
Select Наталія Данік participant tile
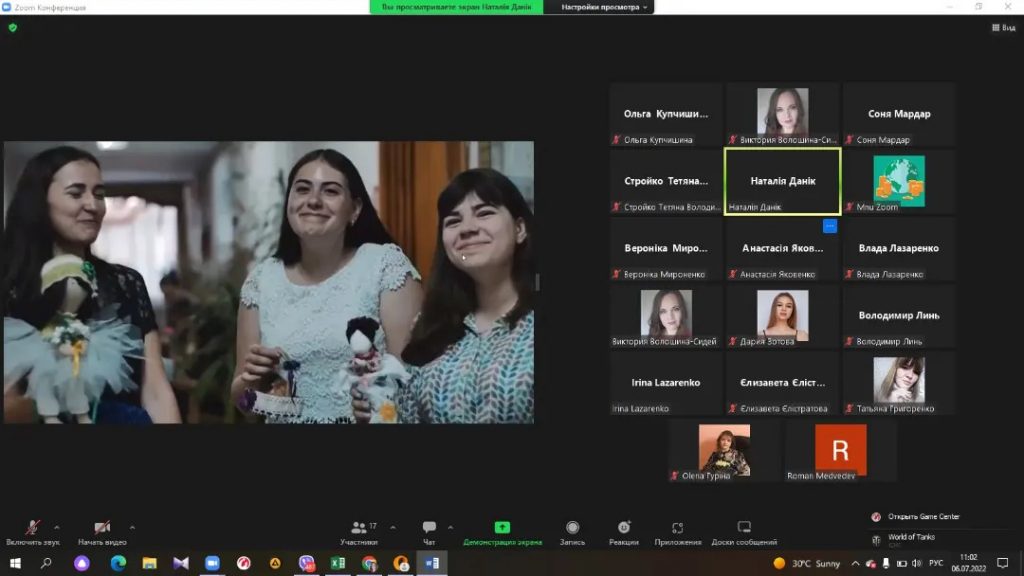(782, 181)
